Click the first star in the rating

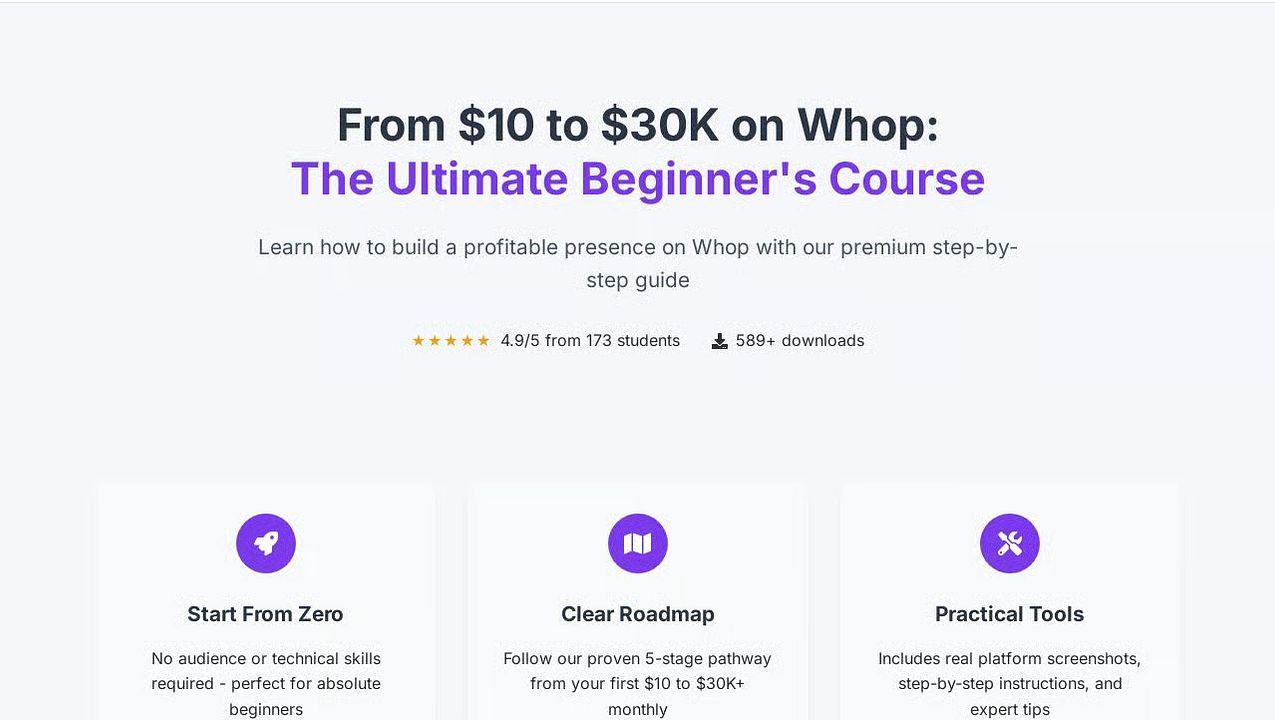point(419,341)
